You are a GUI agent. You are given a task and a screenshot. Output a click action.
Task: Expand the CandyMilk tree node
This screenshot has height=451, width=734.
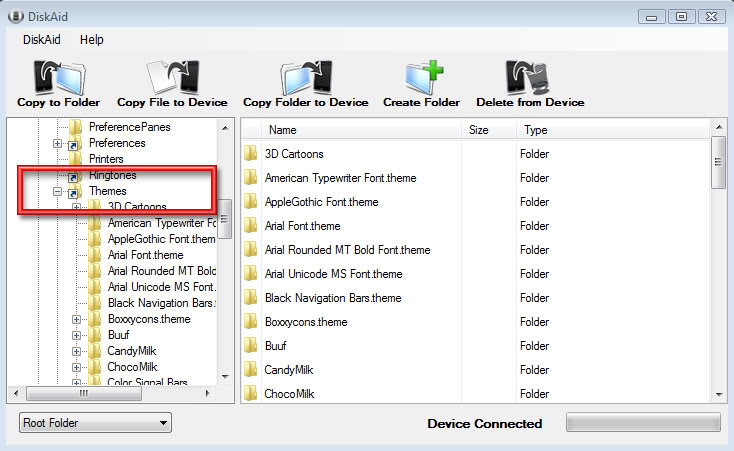76,351
